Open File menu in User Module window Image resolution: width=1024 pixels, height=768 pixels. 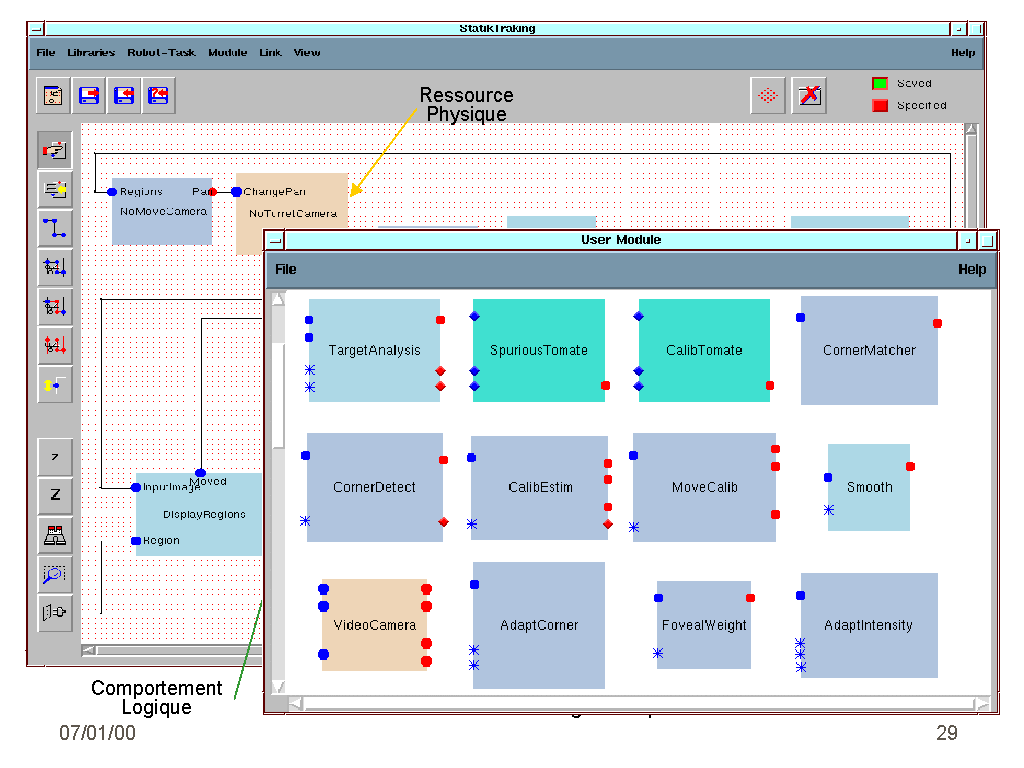coord(286,269)
